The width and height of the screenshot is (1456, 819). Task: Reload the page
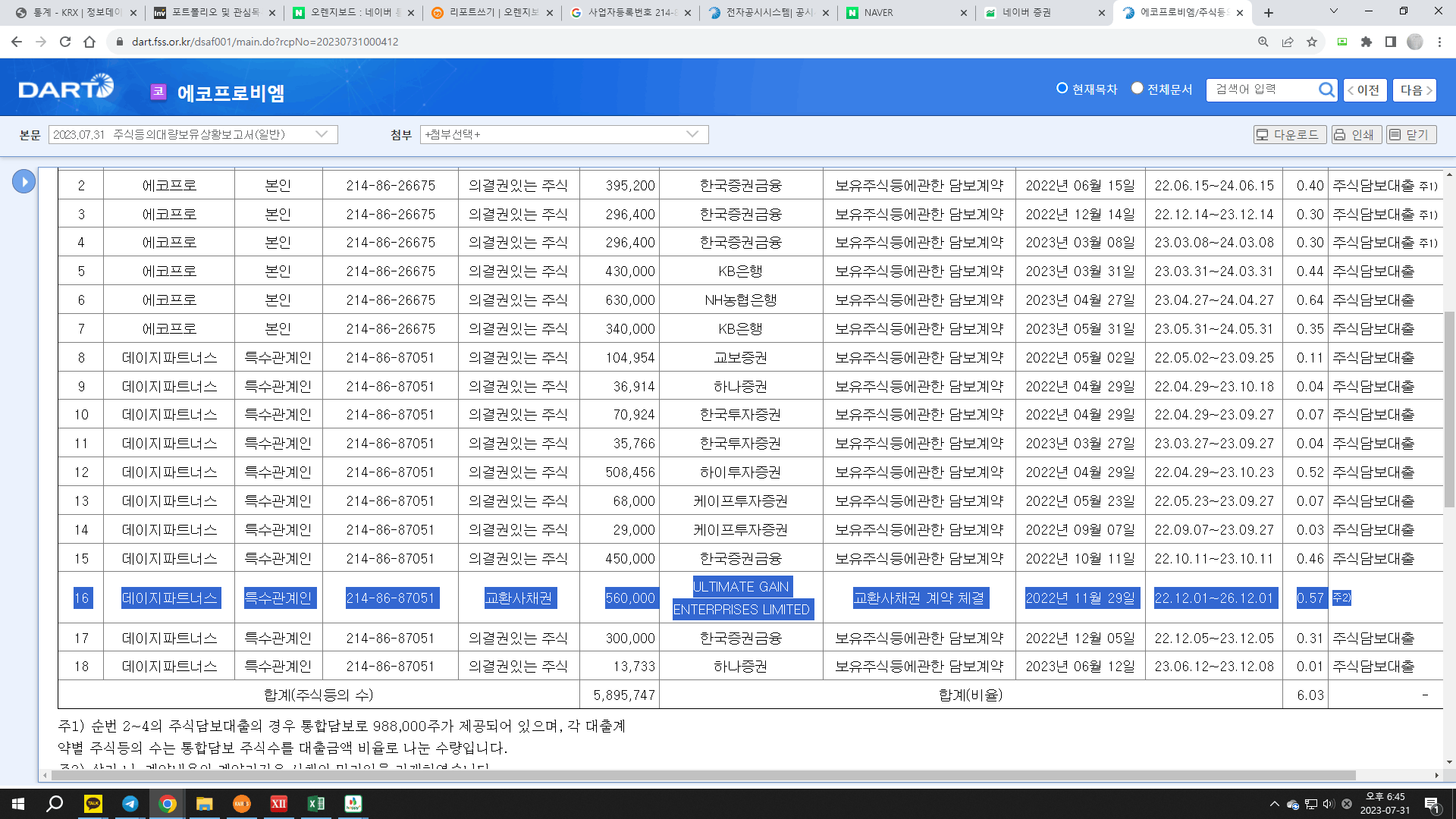tap(65, 42)
